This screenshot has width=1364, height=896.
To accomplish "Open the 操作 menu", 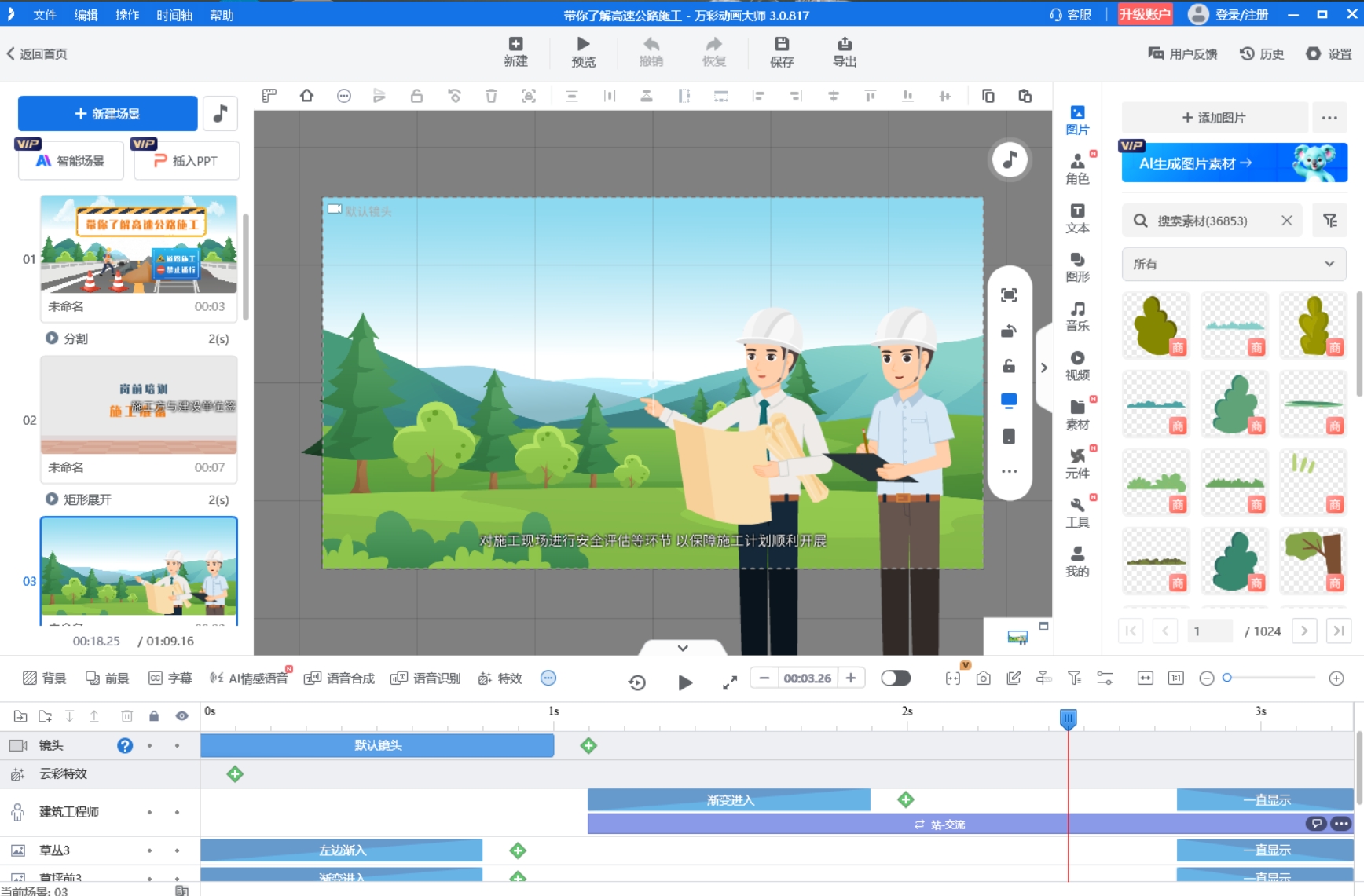I will coord(127,15).
